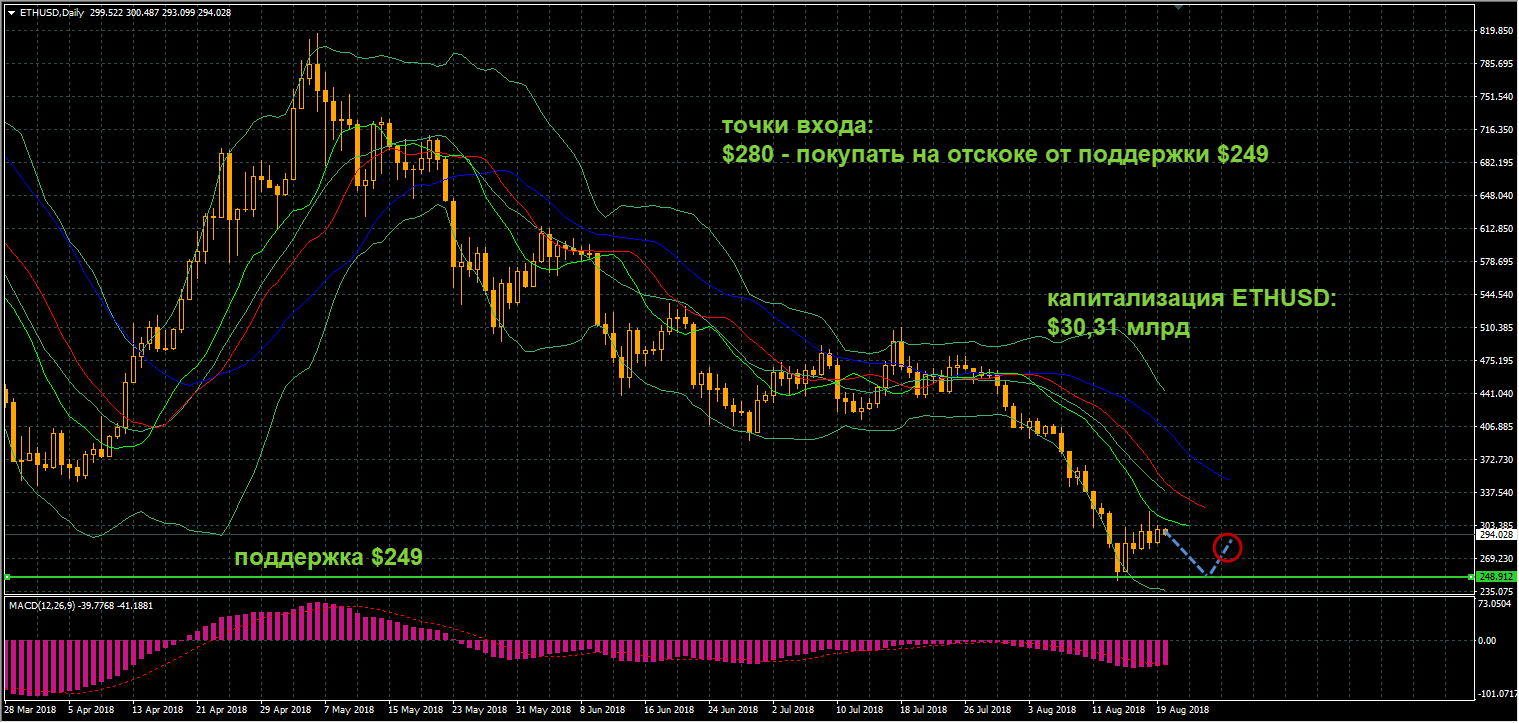The width and height of the screenshot is (1519, 723).
Task: Click price axis value 372.730
Action: pyautogui.click(x=1494, y=460)
